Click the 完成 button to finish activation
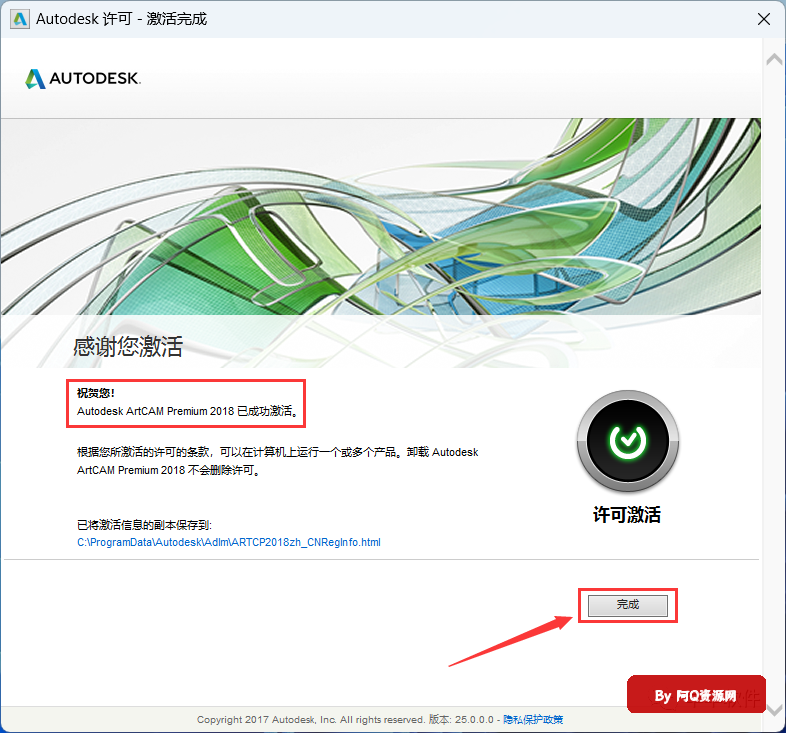Image resolution: width=786 pixels, height=733 pixels. 628,605
